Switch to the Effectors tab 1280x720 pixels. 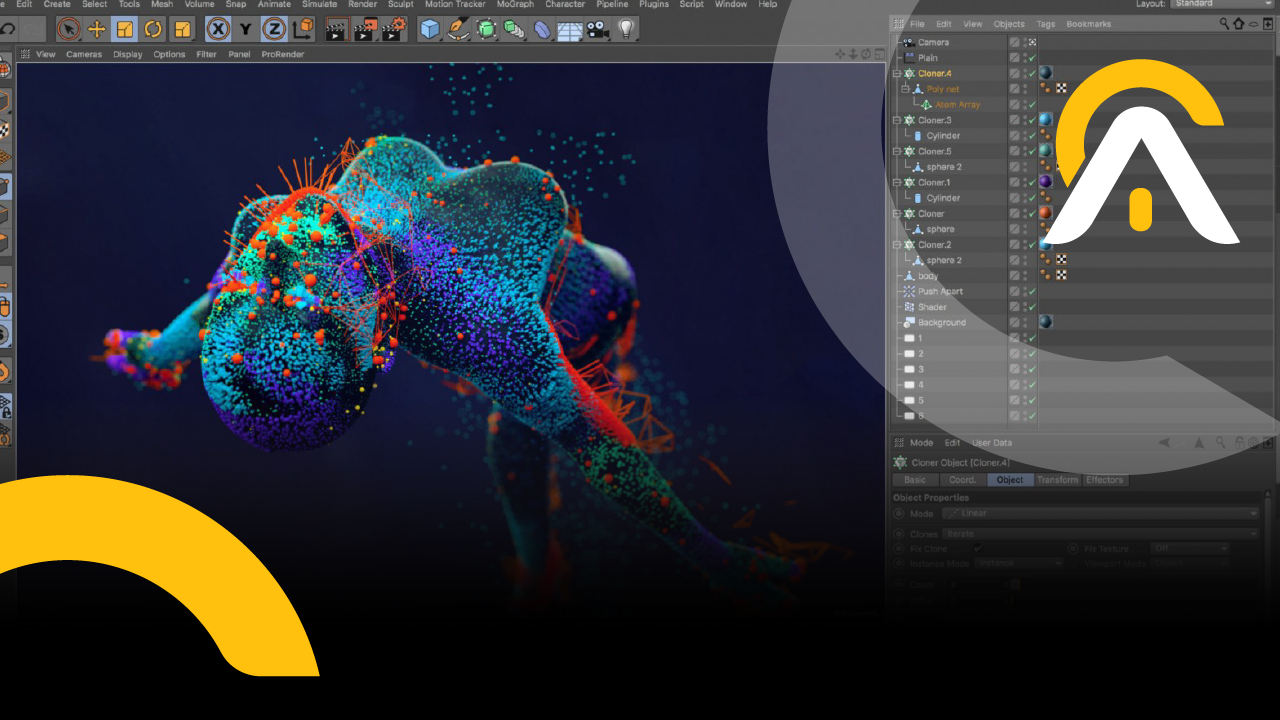pos(1104,480)
